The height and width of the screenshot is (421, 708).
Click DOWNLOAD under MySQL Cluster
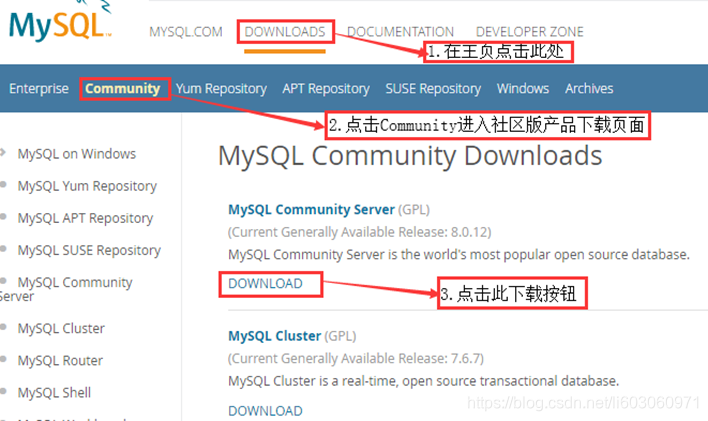[266, 411]
